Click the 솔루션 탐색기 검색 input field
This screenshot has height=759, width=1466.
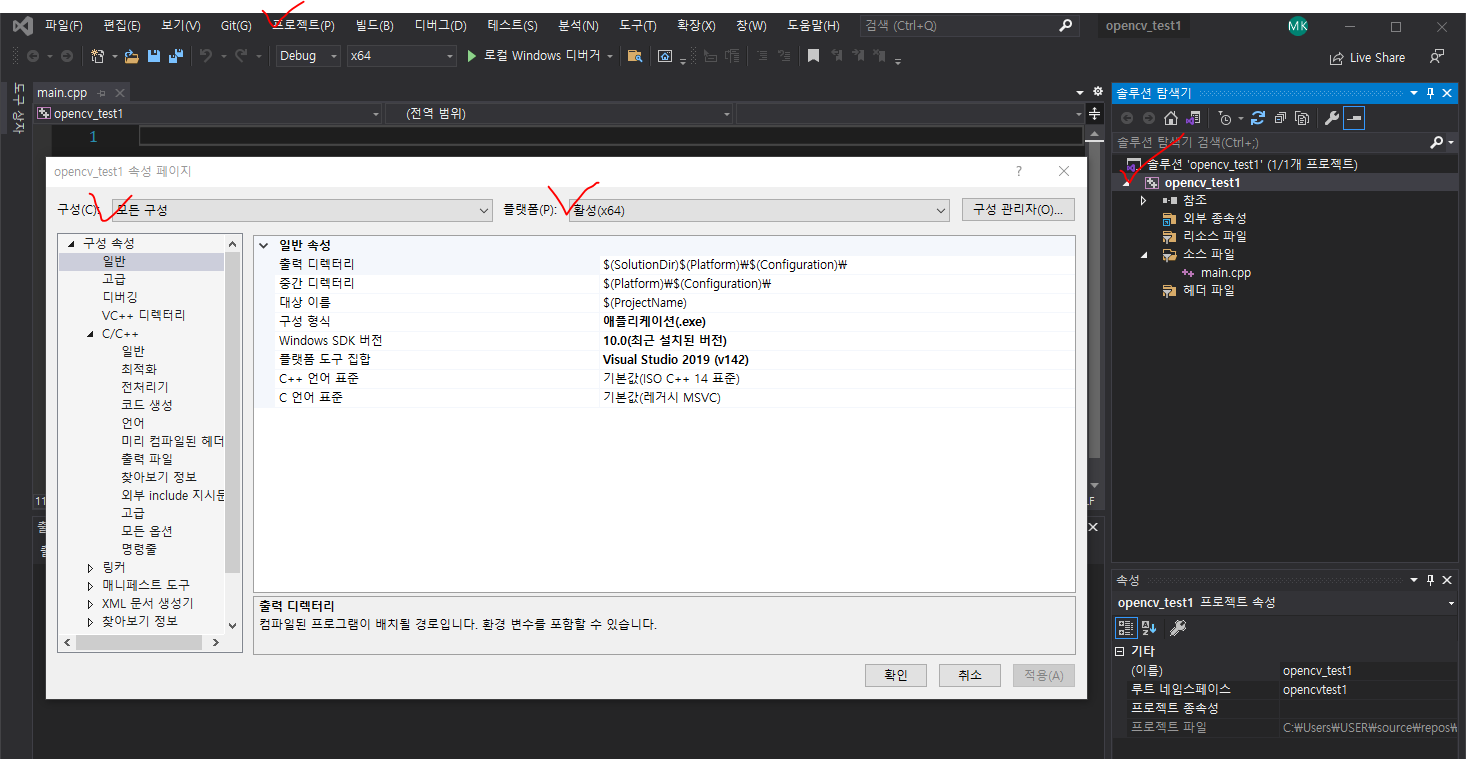pos(1271,143)
